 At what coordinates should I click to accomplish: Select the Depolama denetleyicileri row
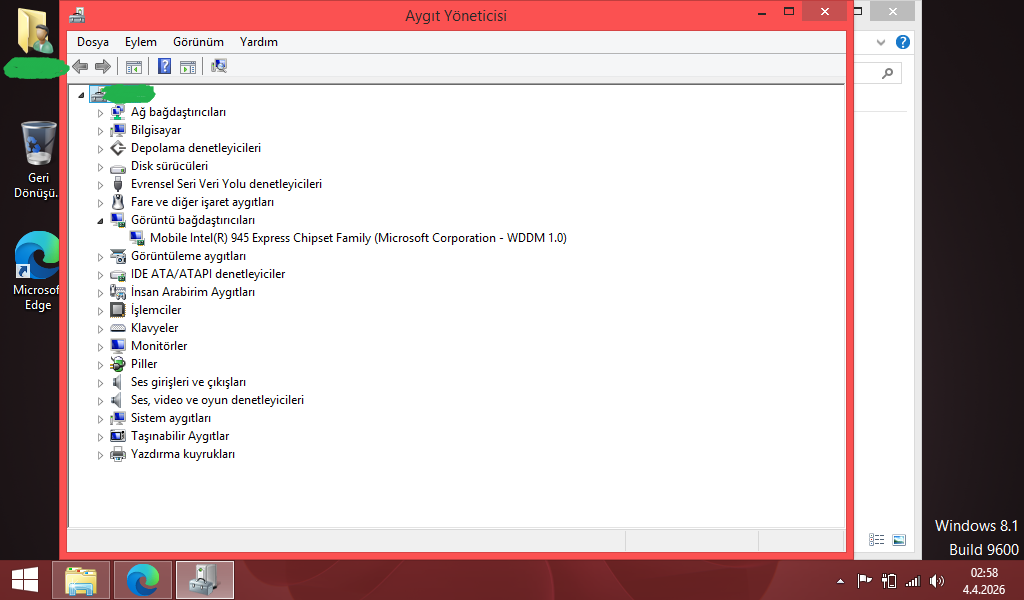(x=195, y=148)
